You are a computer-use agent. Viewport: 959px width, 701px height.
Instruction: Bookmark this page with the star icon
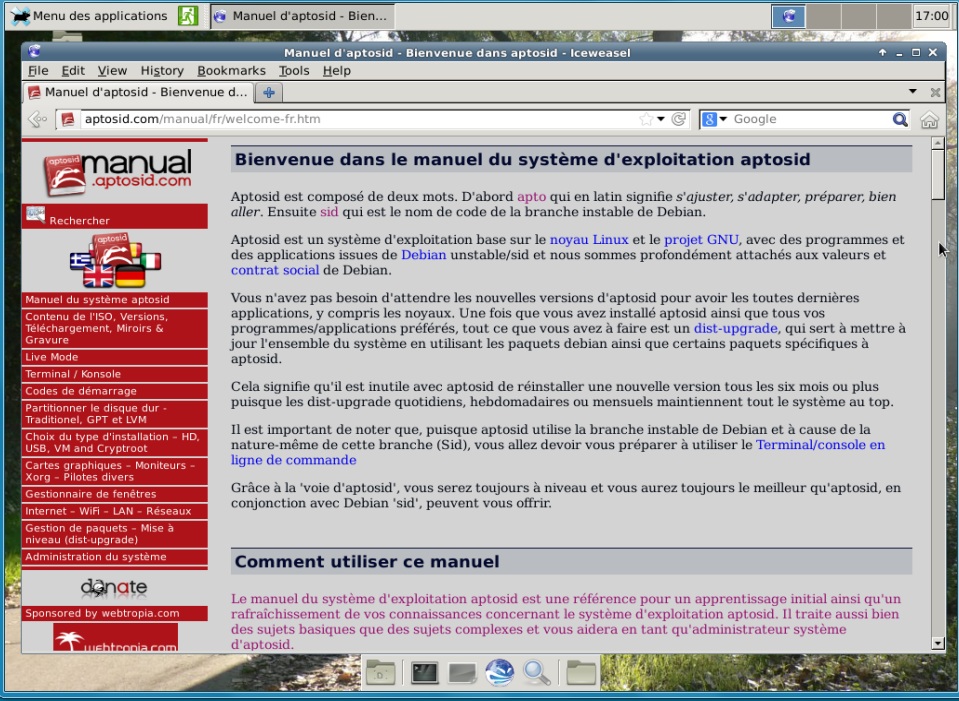[646, 119]
